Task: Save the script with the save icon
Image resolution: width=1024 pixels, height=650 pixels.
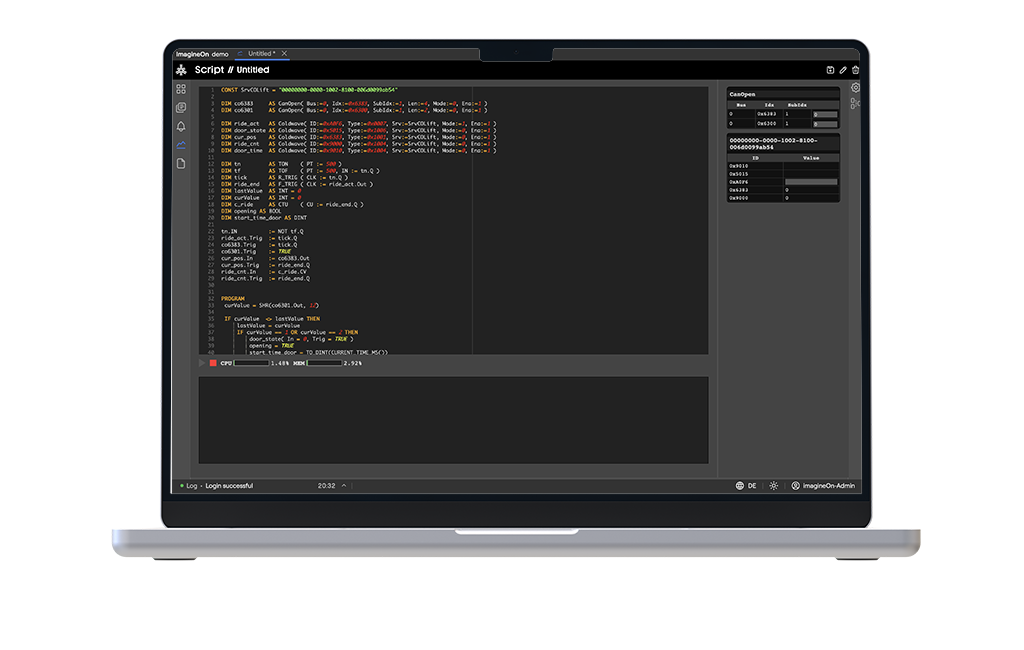Action: (830, 70)
